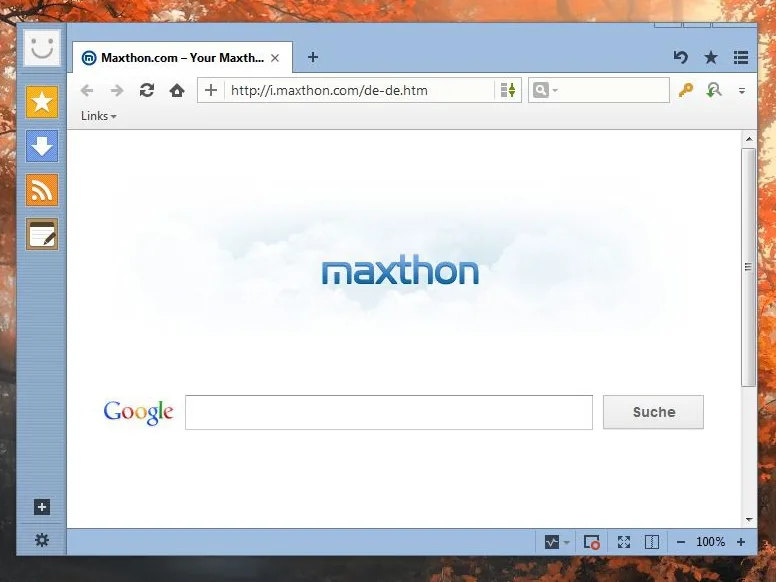Screen dimensions: 776x582
Task: Toggle split screen view icon
Action: pyautogui.click(x=652, y=542)
